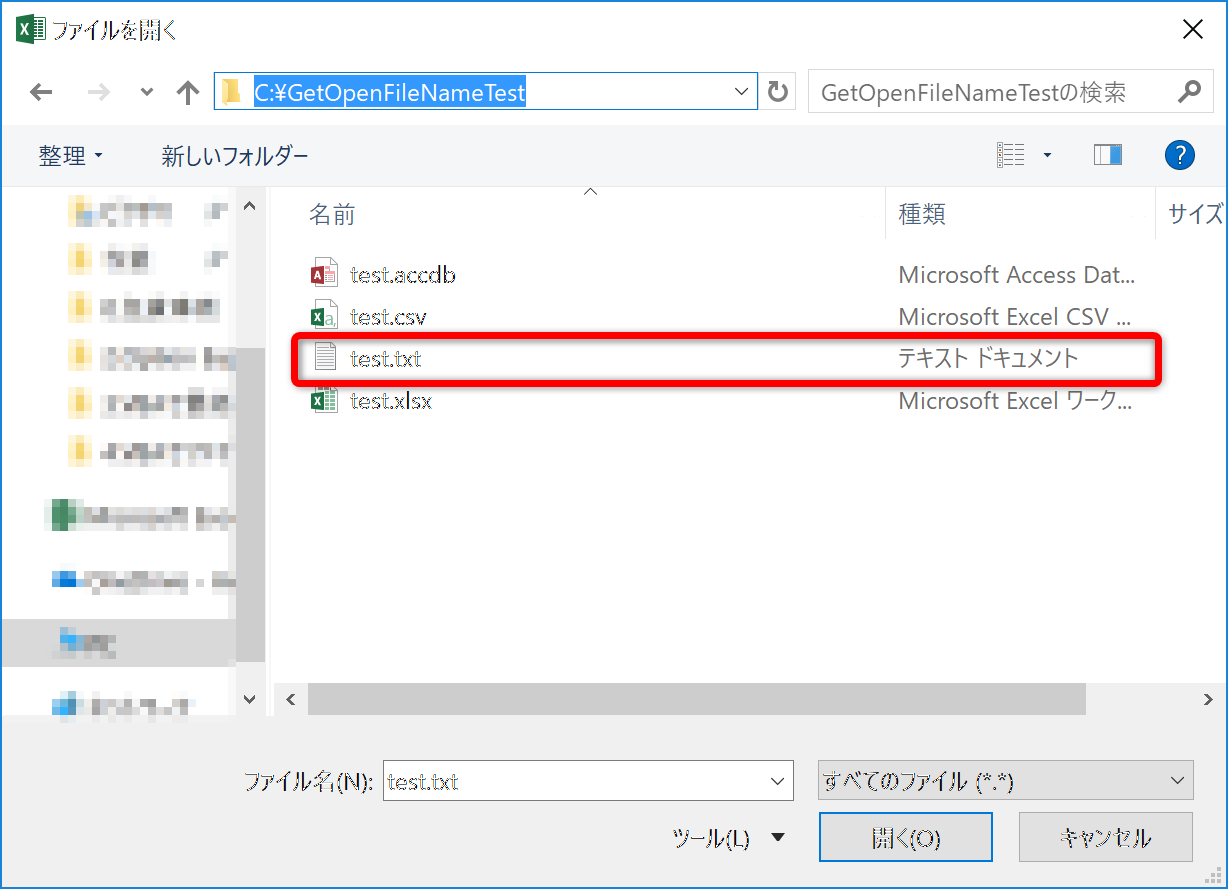The width and height of the screenshot is (1228, 889).
Task: Expand the file name history dropdown
Action: click(x=777, y=781)
